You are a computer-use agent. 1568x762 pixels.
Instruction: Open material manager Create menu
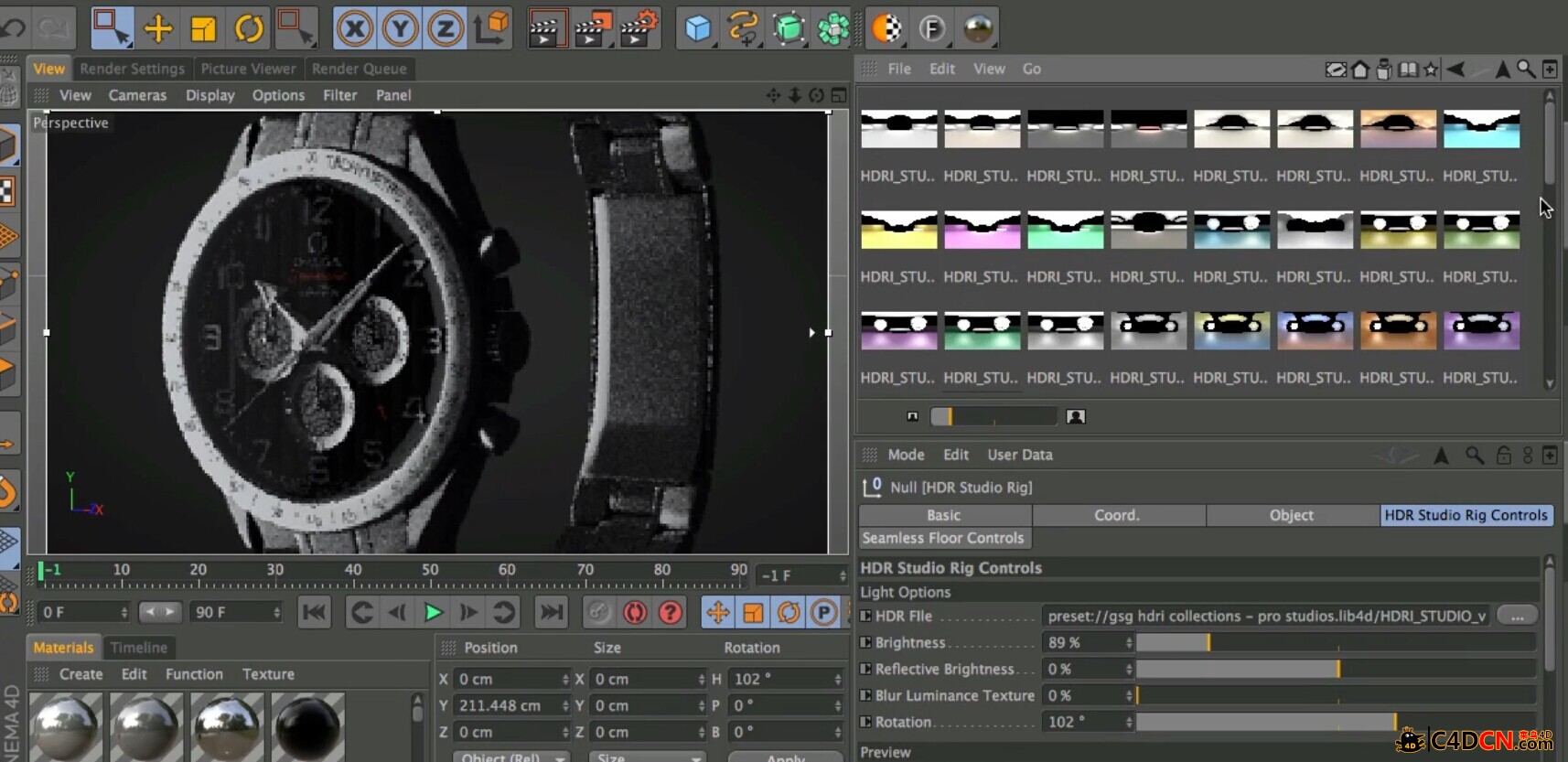(81, 674)
